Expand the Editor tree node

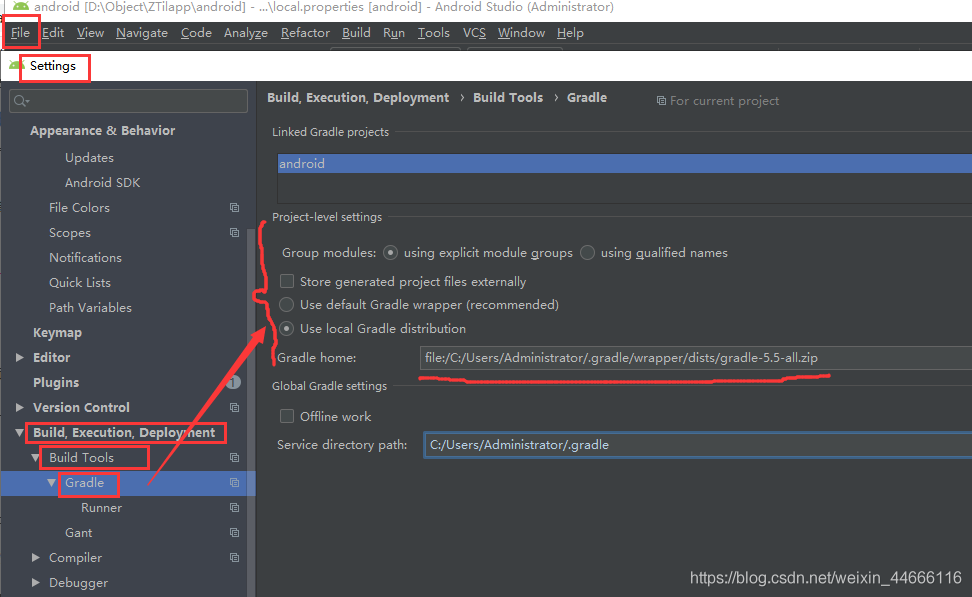(20, 357)
